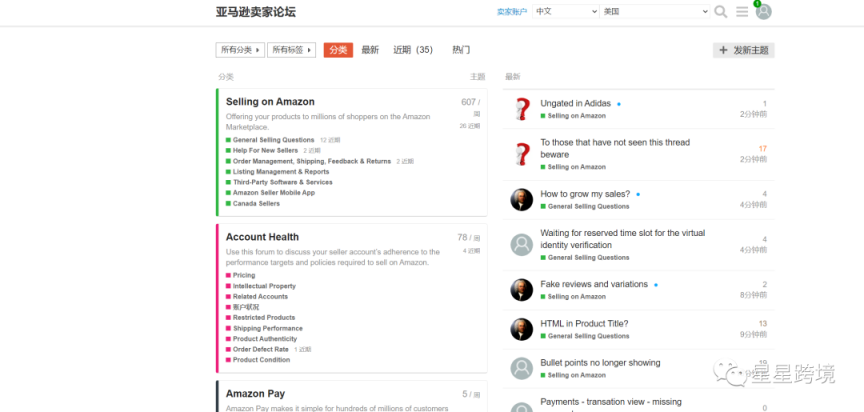Click the 亚马逊卖家论坛 site title
864x412 pixels.
(x=256, y=12)
